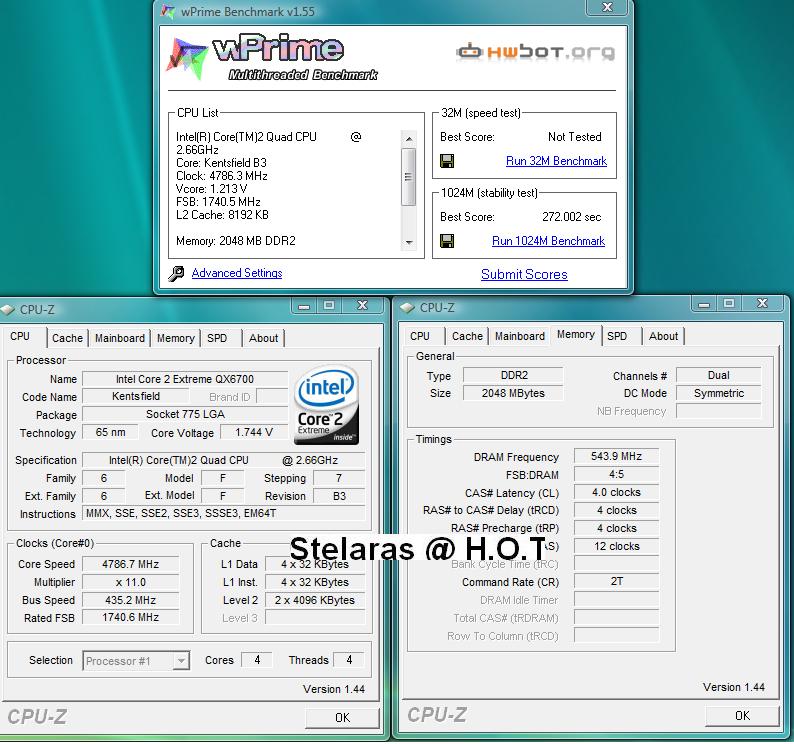Open Advanced Settings link

237,273
